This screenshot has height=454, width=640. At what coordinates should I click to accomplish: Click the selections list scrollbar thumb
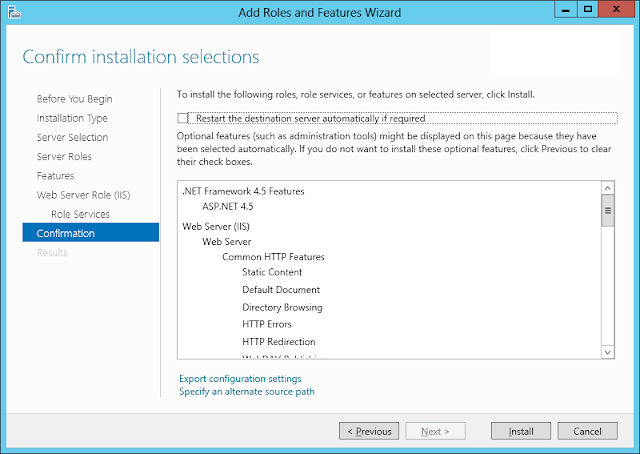[606, 210]
